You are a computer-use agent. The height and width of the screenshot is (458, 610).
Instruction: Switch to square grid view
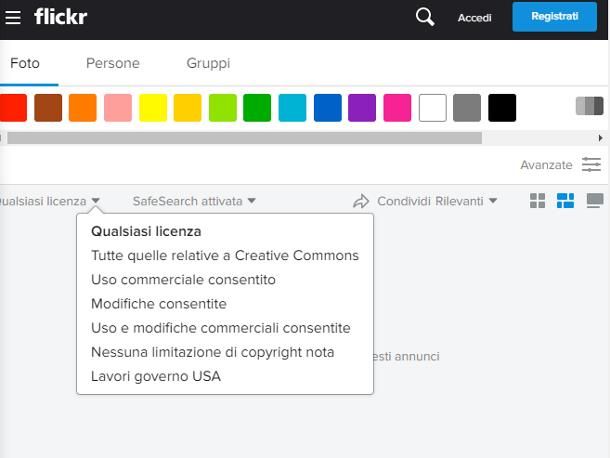(x=537, y=201)
